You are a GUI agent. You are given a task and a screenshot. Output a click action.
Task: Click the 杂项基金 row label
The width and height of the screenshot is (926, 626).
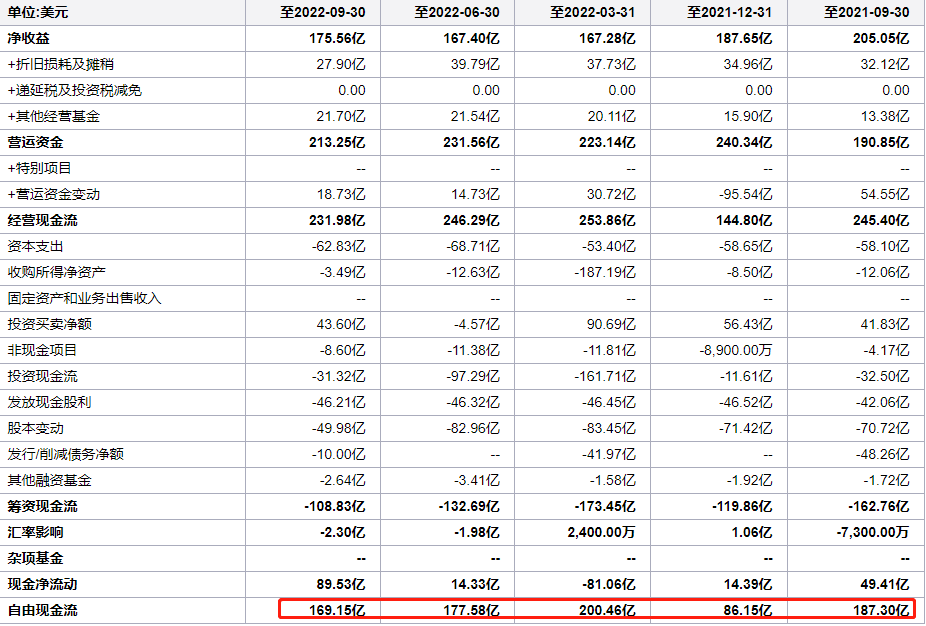point(35,558)
